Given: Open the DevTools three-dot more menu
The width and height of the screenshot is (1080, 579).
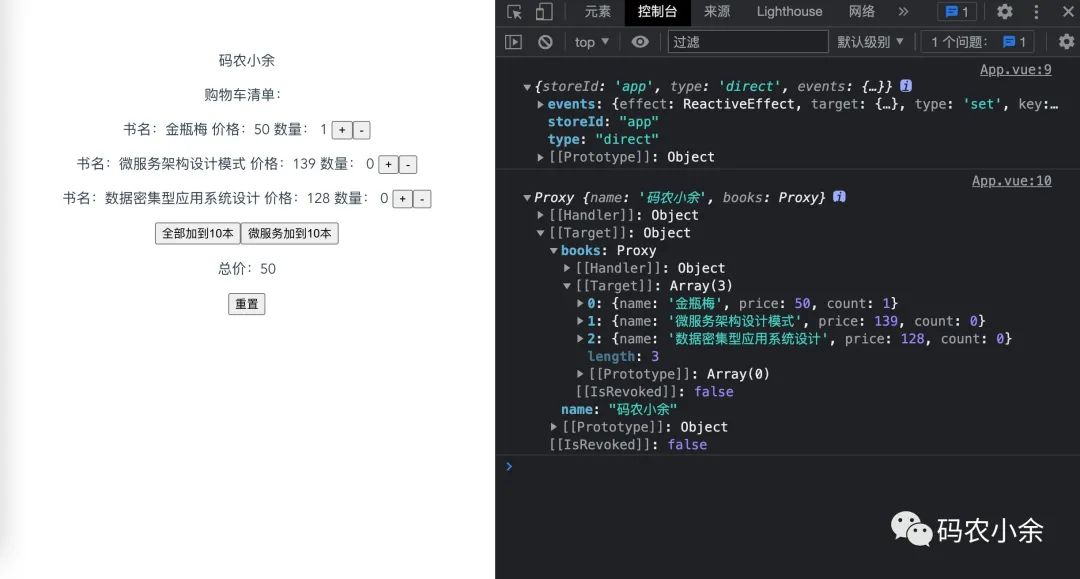Looking at the screenshot, I should tap(1036, 12).
